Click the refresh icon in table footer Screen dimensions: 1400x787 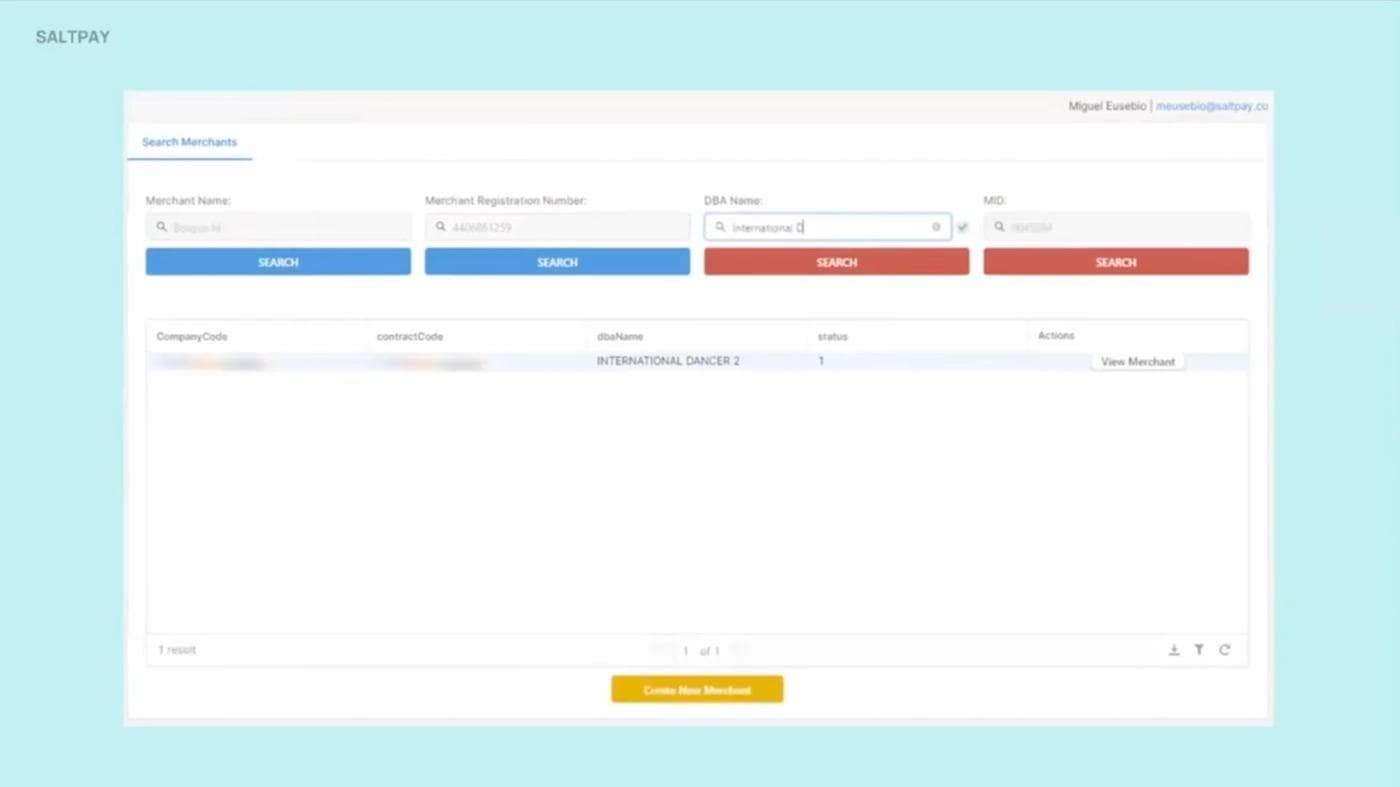pos(1224,650)
